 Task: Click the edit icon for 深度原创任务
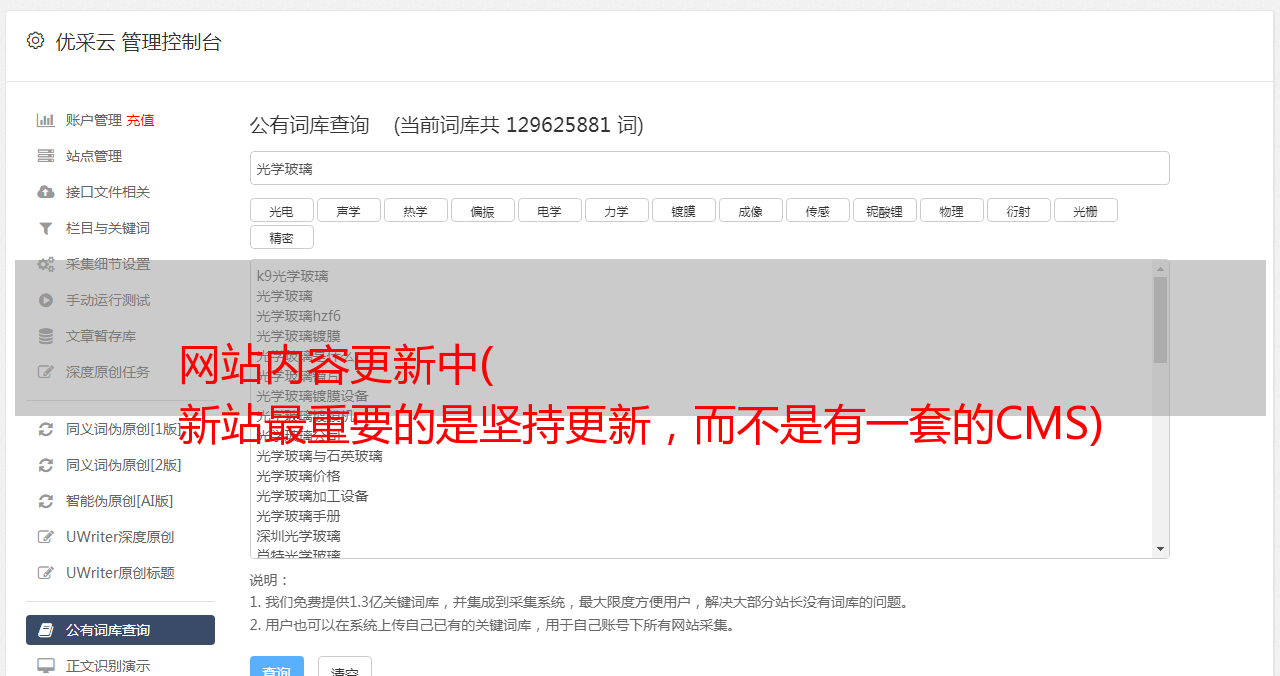click(45, 372)
